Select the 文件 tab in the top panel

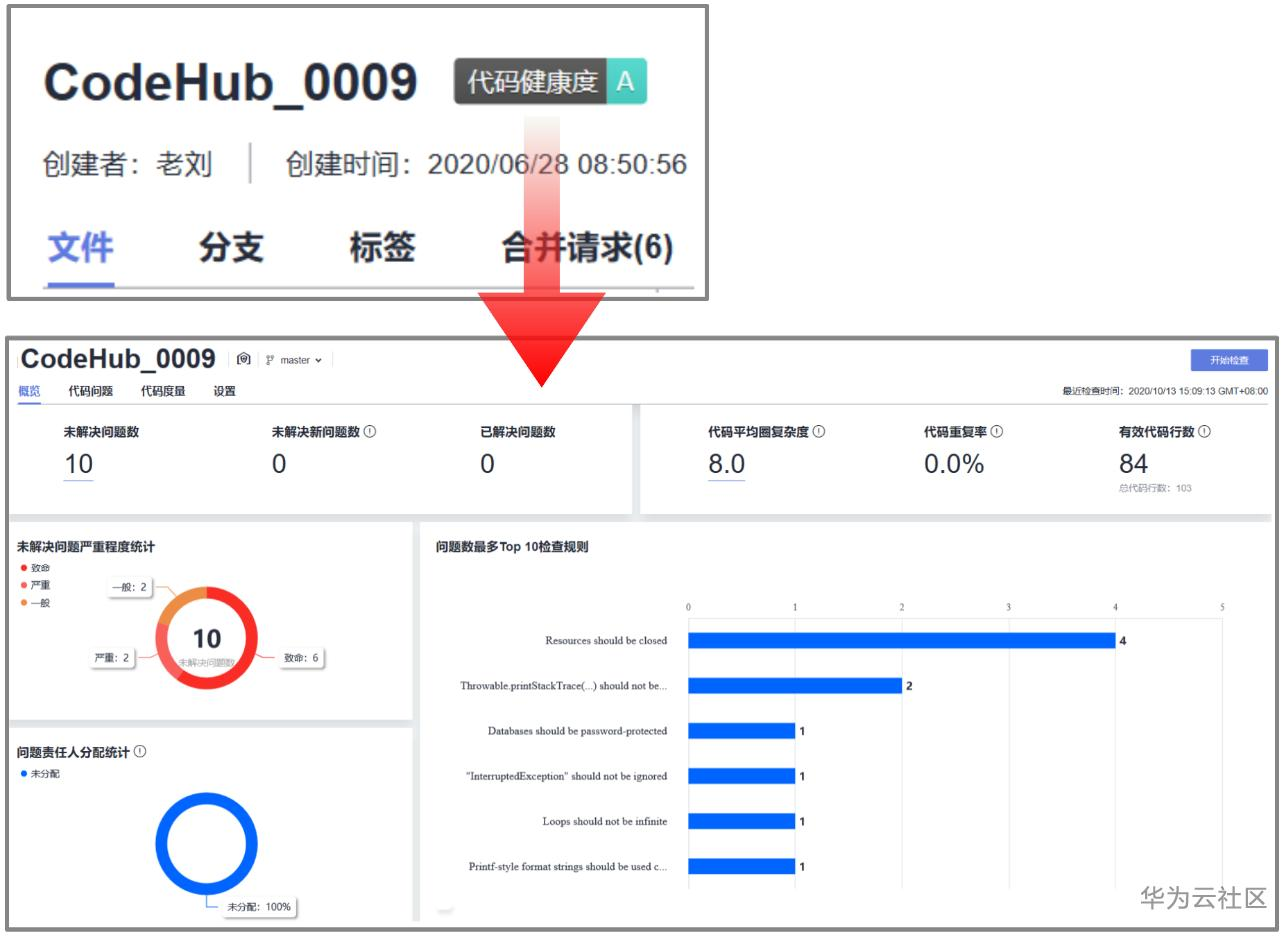[81, 248]
